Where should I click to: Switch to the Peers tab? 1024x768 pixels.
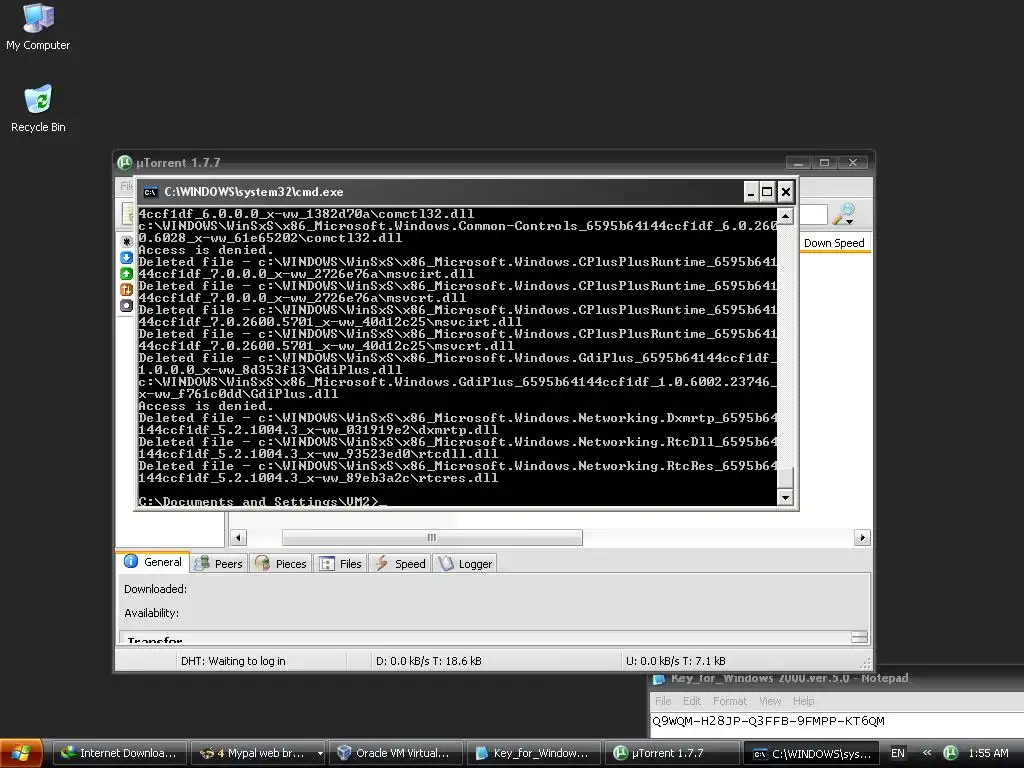pos(219,564)
